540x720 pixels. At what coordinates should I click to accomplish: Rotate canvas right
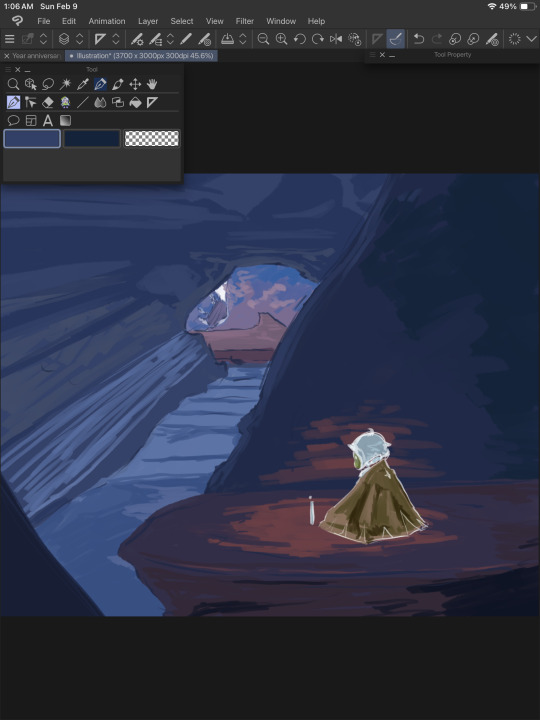[318, 39]
